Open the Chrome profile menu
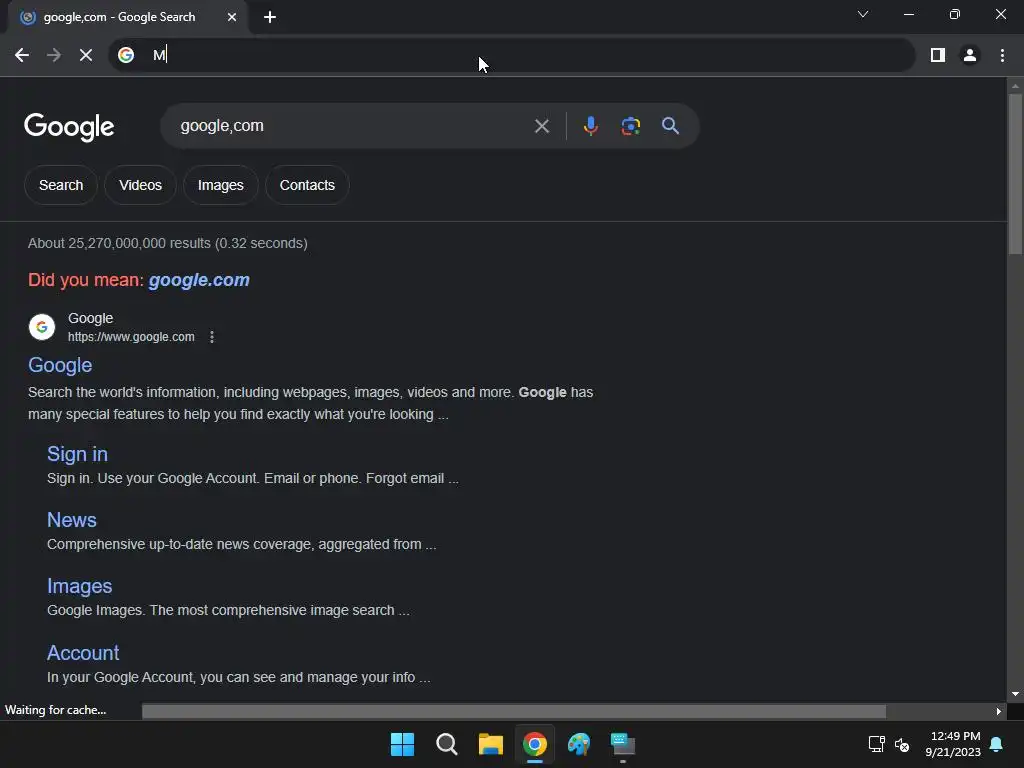Viewport: 1024px width, 768px height. point(970,55)
